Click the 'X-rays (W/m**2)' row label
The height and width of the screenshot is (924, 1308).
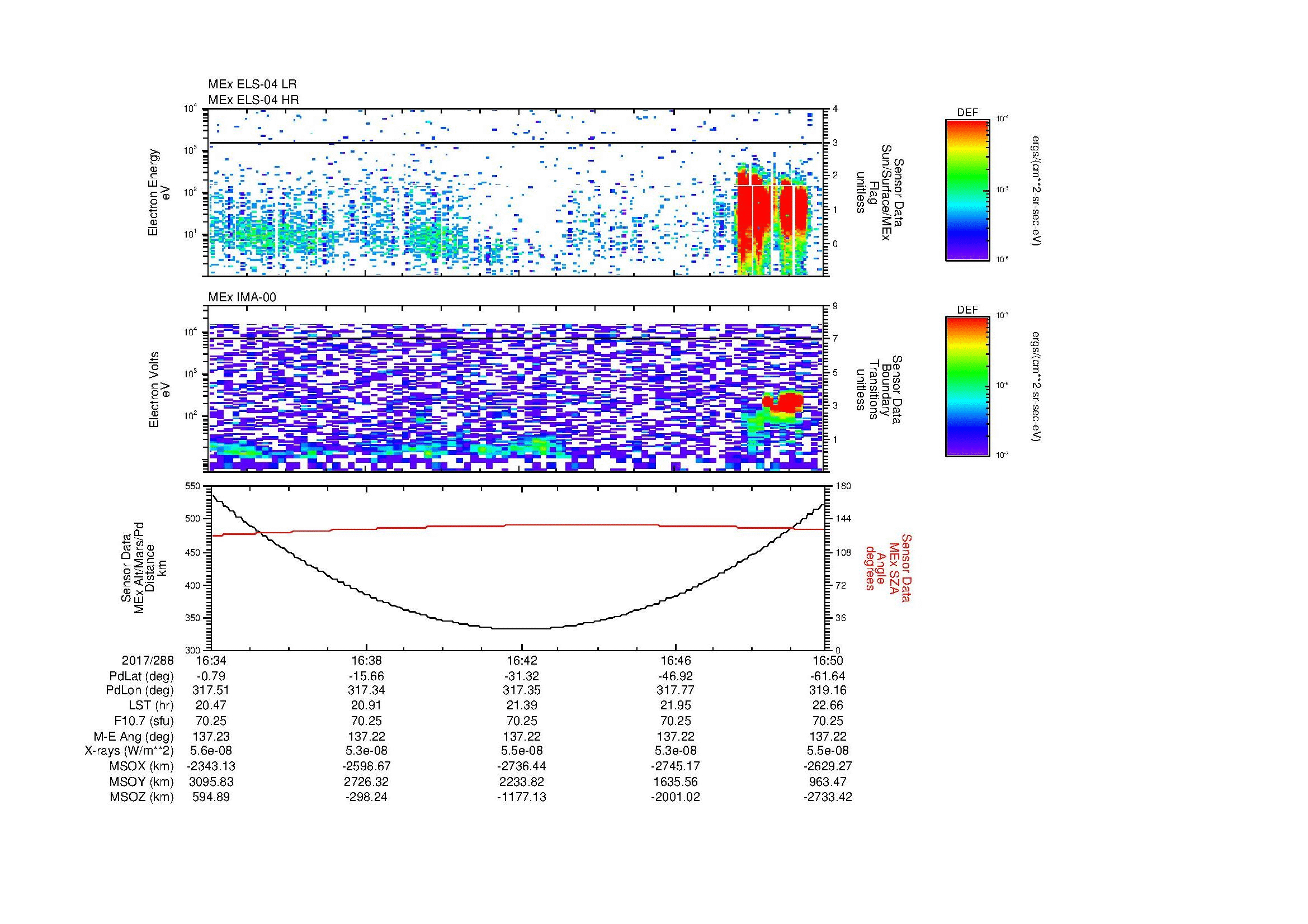(x=129, y=751)
